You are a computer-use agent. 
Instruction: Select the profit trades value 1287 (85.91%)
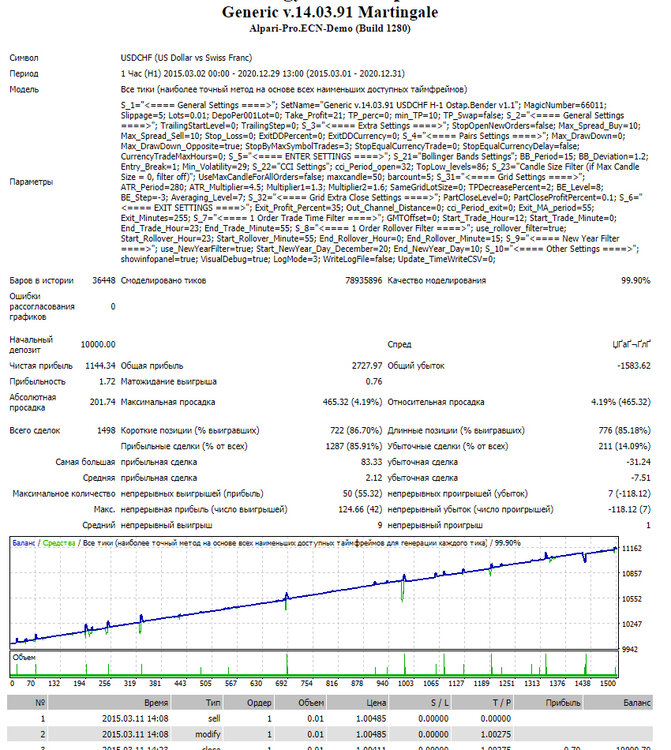coord(354,446)
